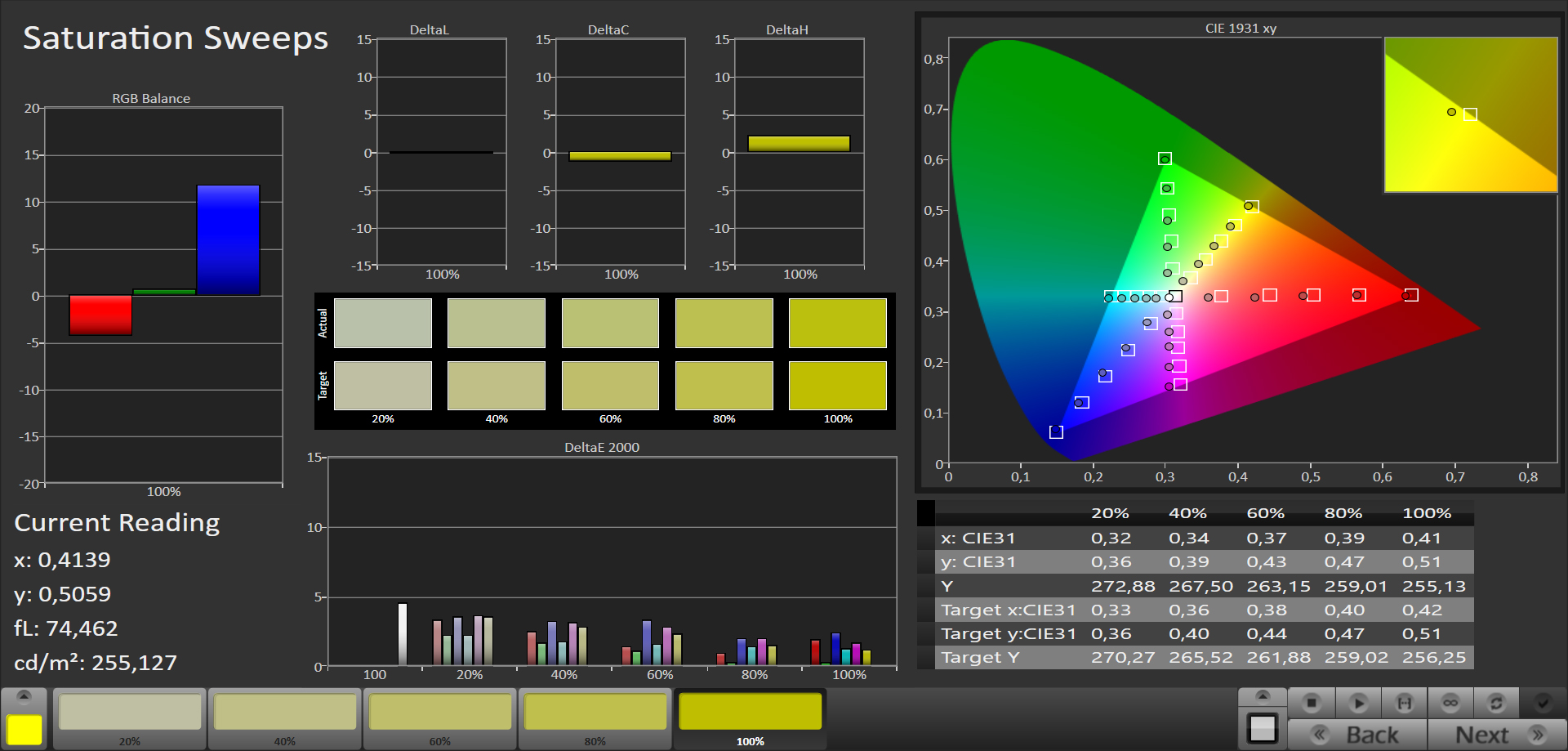Viewport: 1568px width, 751px height.
Task: Click the yellow color selector square
Action: 24,729
